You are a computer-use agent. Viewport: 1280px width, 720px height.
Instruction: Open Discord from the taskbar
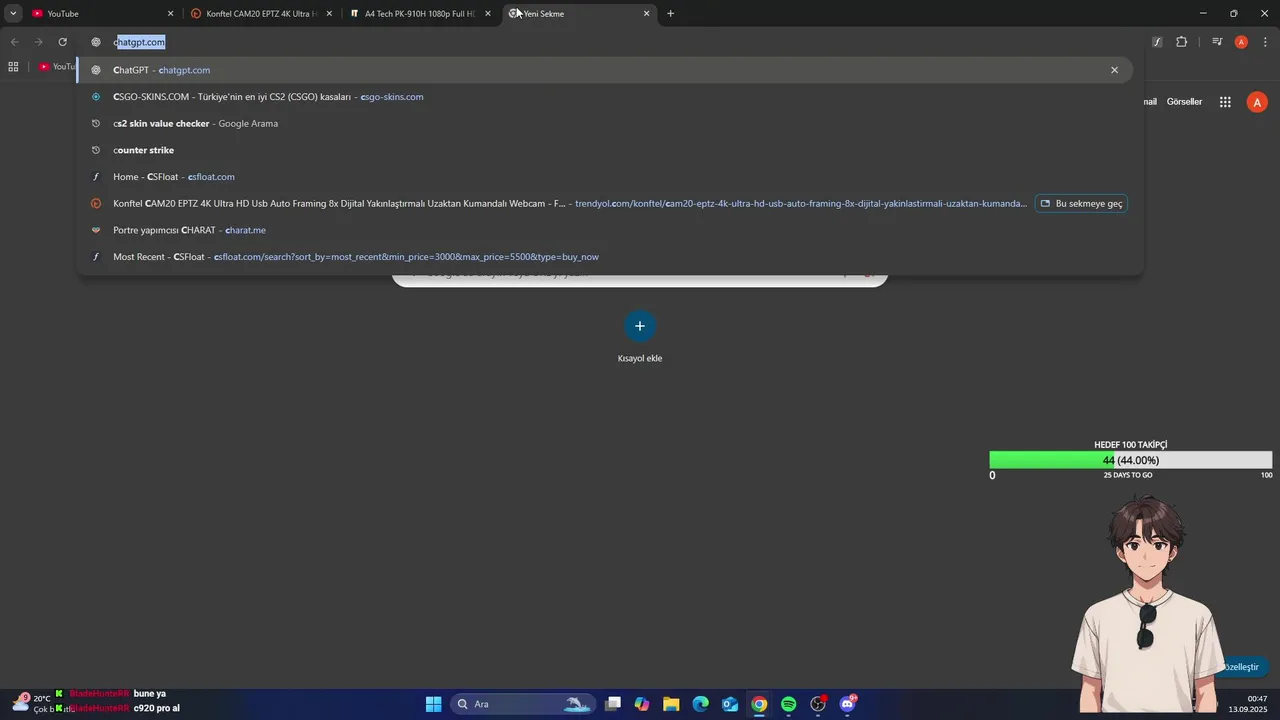848,704
